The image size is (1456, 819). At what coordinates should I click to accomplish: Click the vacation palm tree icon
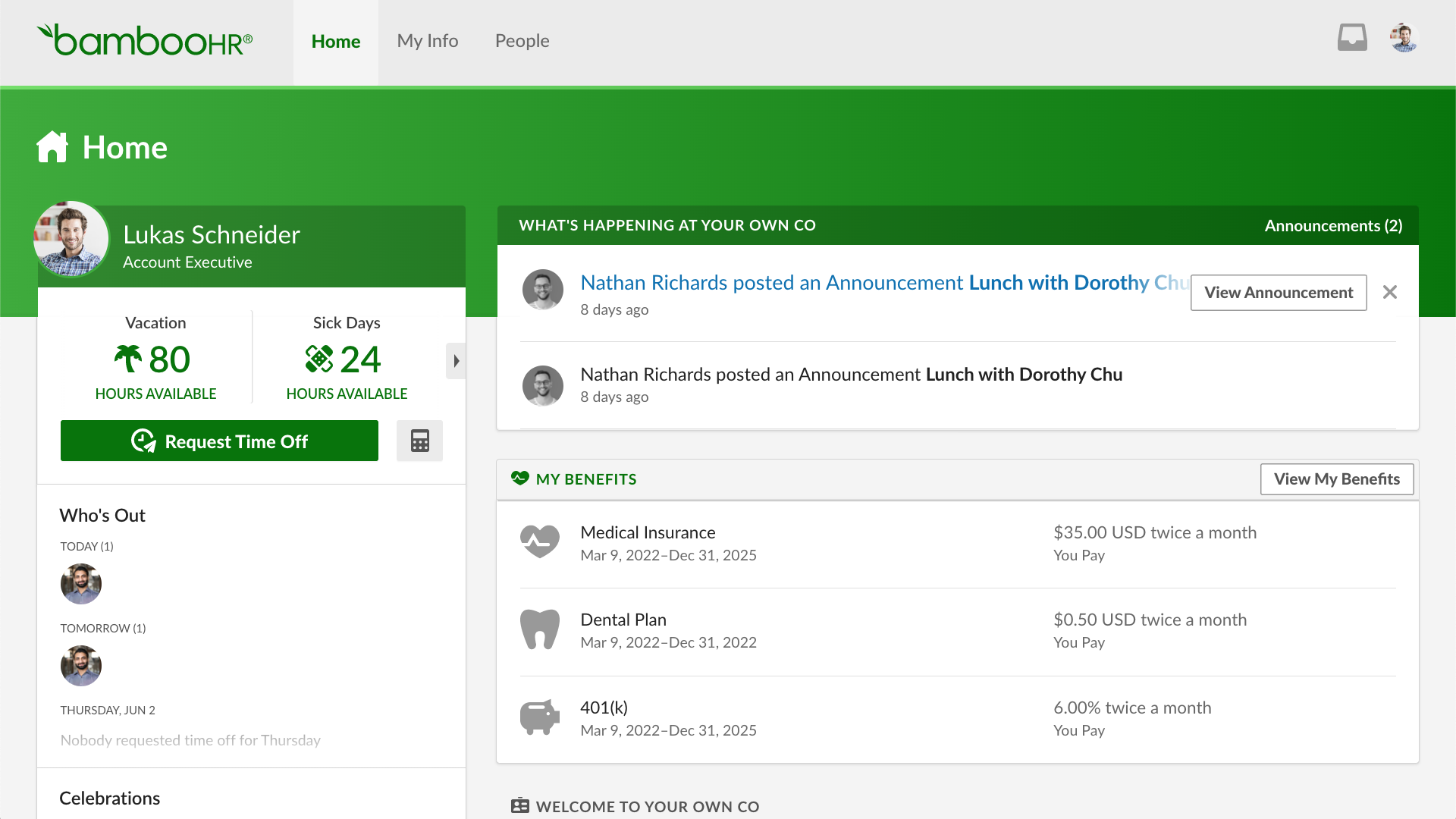click(x=128, y=359)
